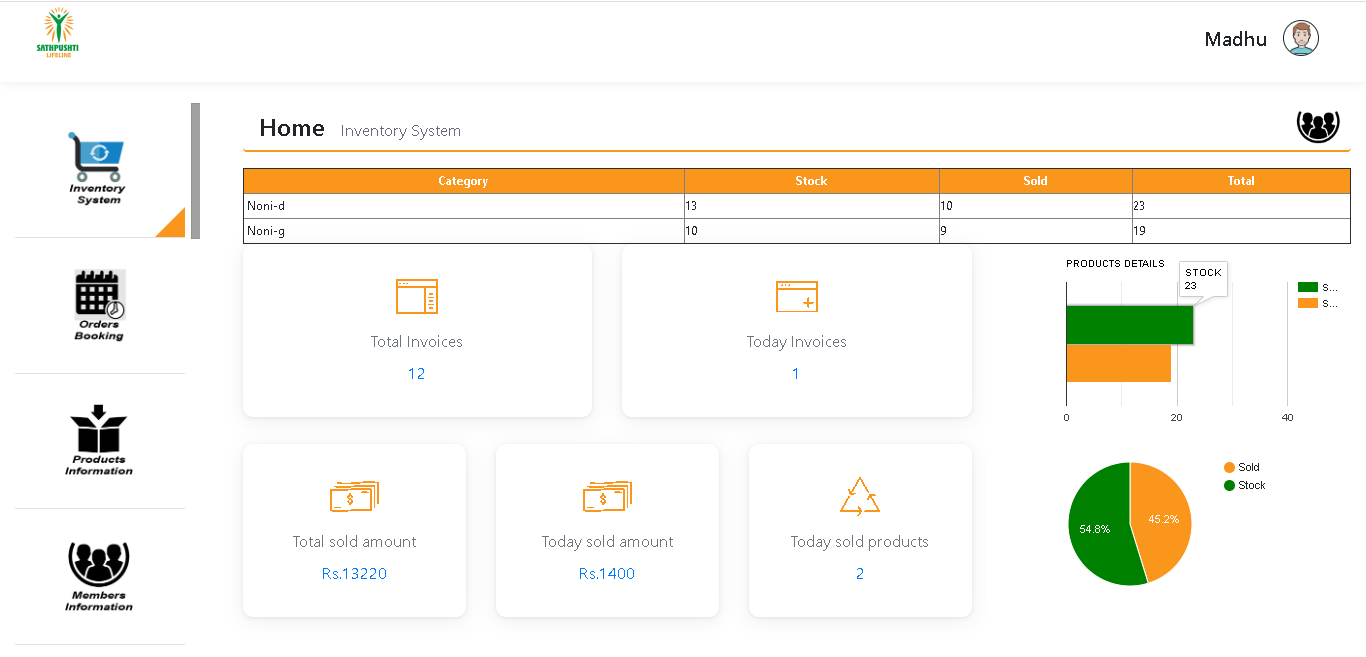Click the Total Invoices window icon
The height and width of the screenshot is (657, 1366).
[x=416, y=297]
